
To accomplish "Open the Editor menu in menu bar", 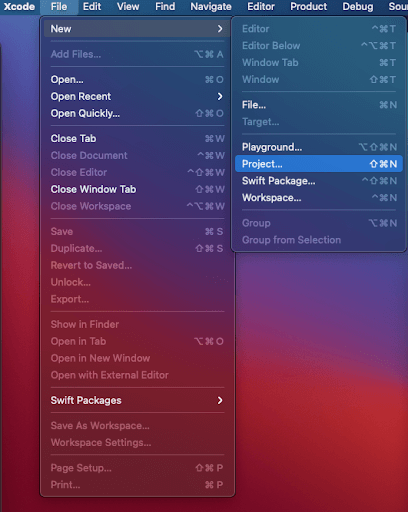I will pyautogui.click(x=261, y=7).
